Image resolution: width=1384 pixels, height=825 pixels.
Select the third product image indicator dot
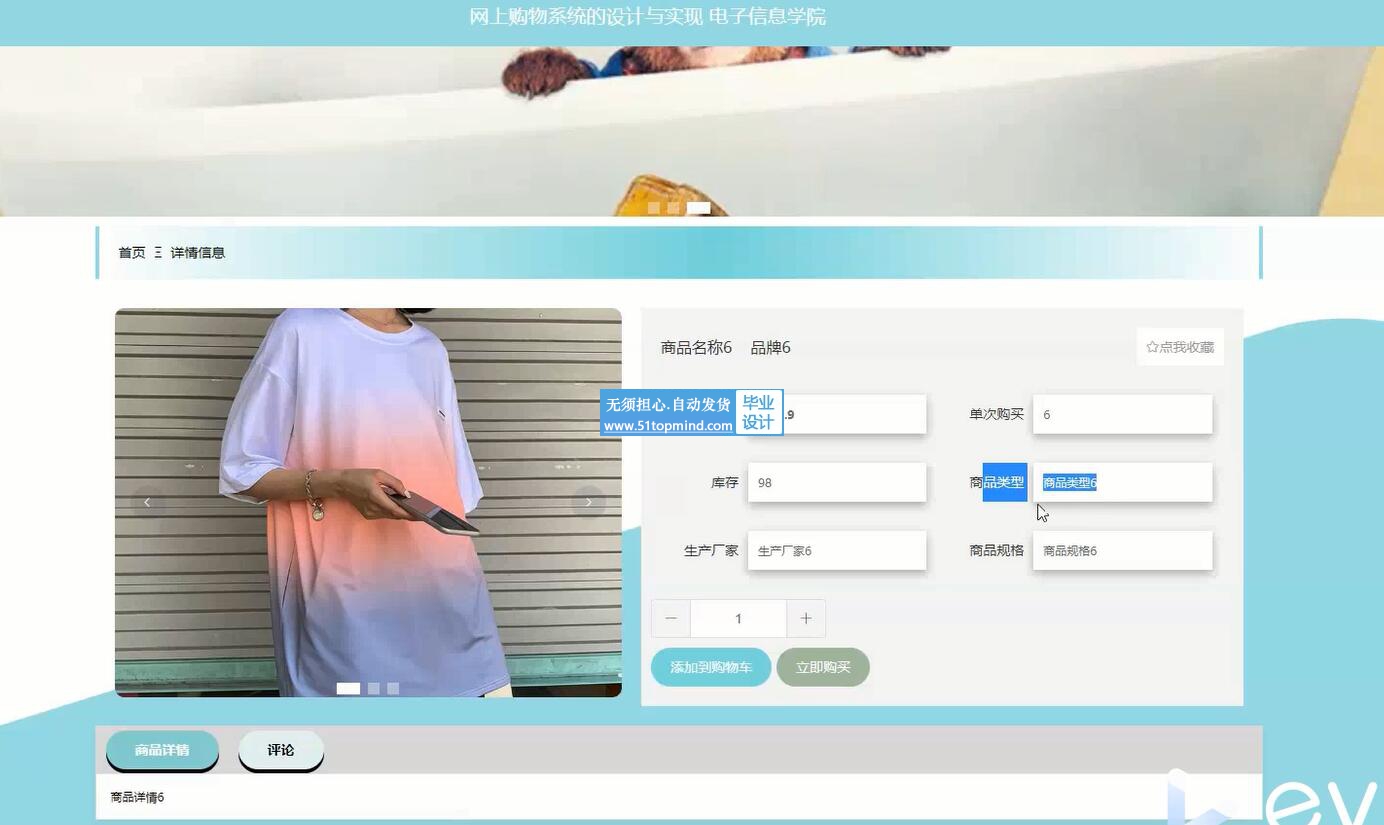click(x=393, y=688)
